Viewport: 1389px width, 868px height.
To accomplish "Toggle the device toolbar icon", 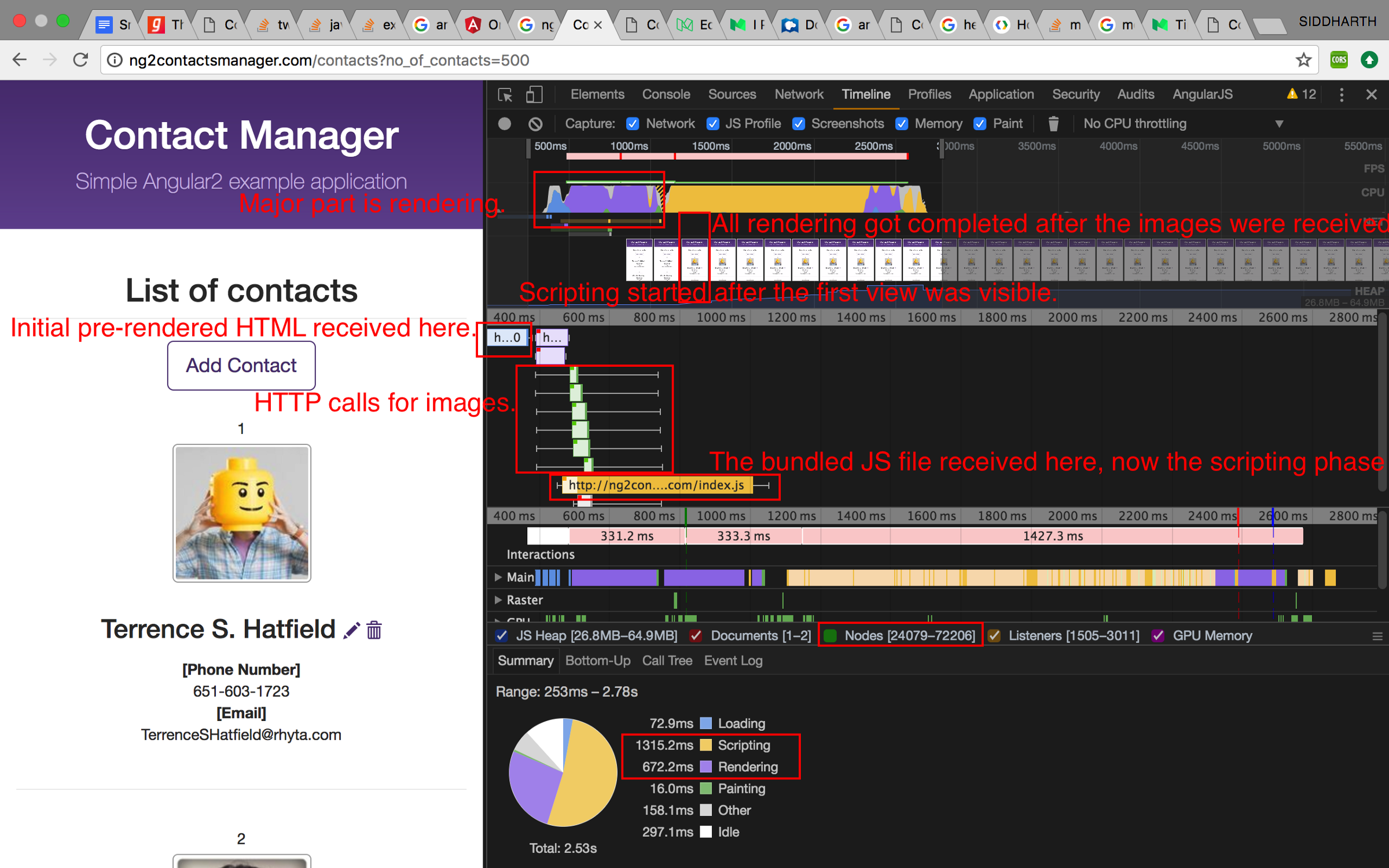I will point(534,95).
